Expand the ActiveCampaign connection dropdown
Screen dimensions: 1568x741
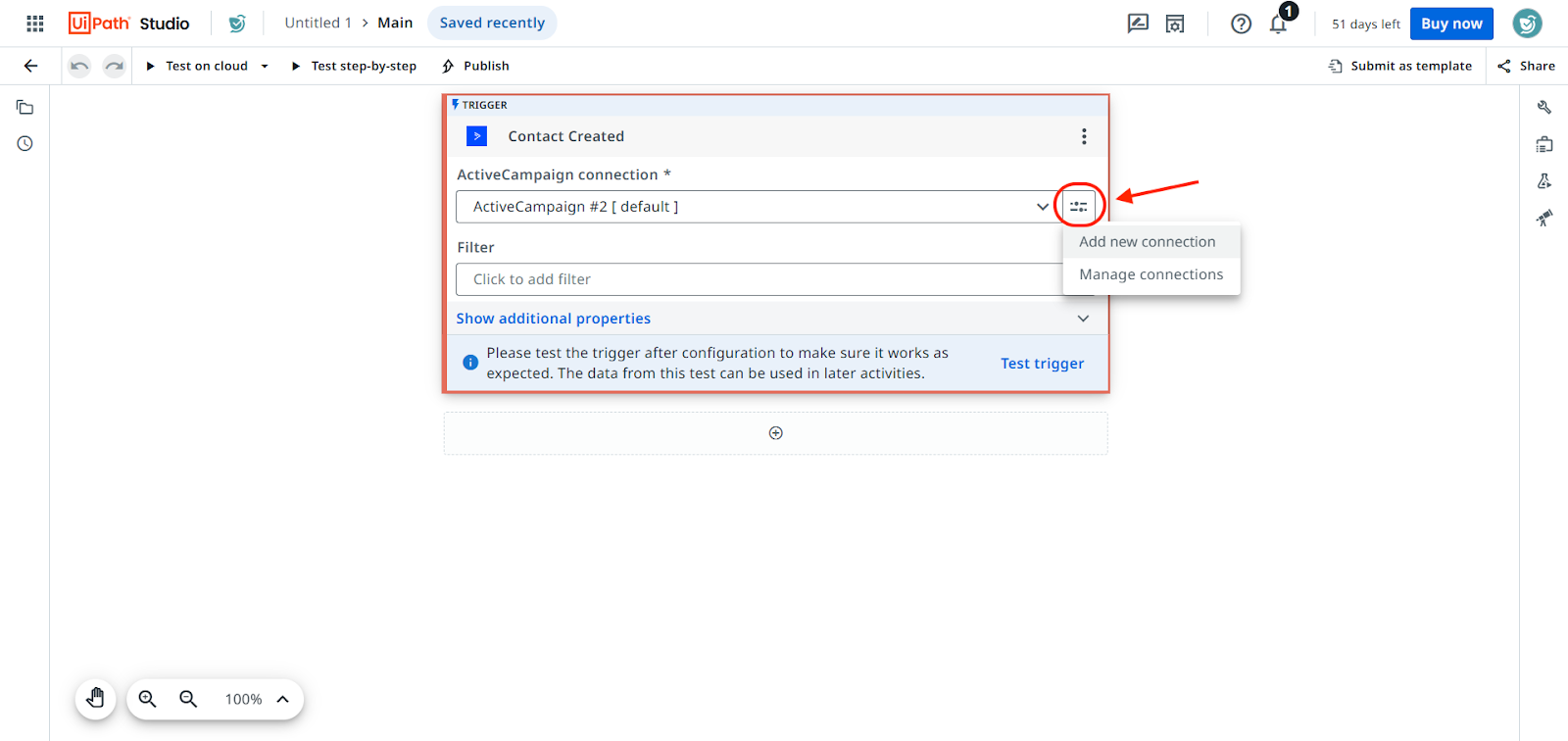click(1042, 207)
